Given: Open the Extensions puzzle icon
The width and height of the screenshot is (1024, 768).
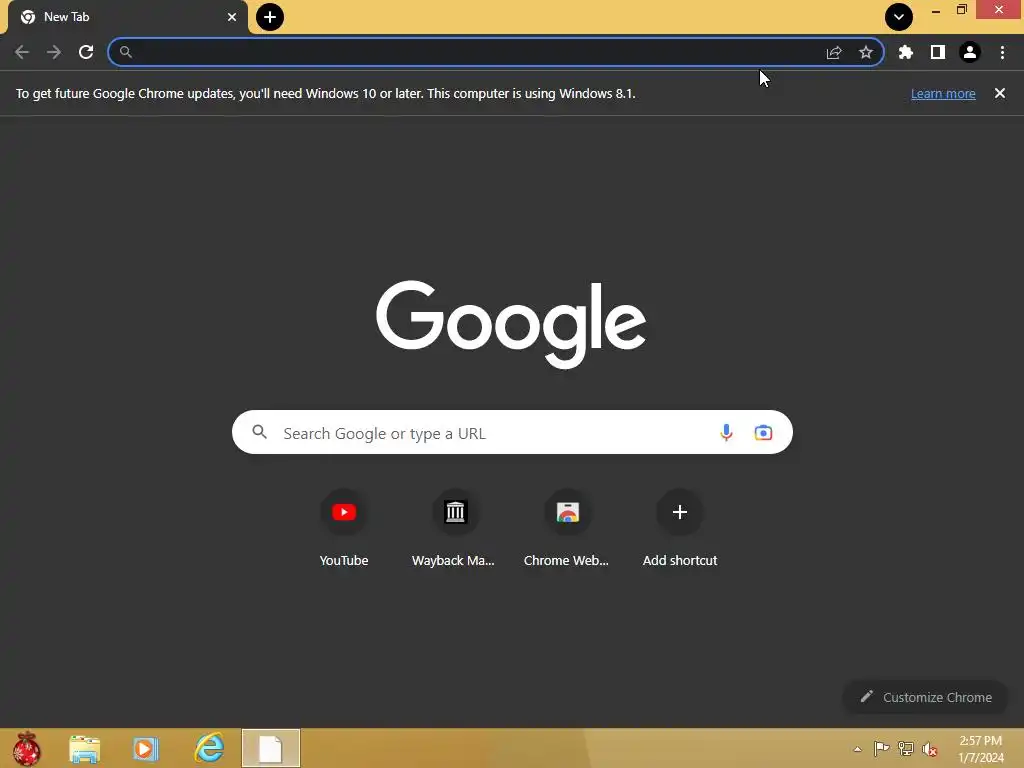Looking at the screenshot, I should point(906,52).
